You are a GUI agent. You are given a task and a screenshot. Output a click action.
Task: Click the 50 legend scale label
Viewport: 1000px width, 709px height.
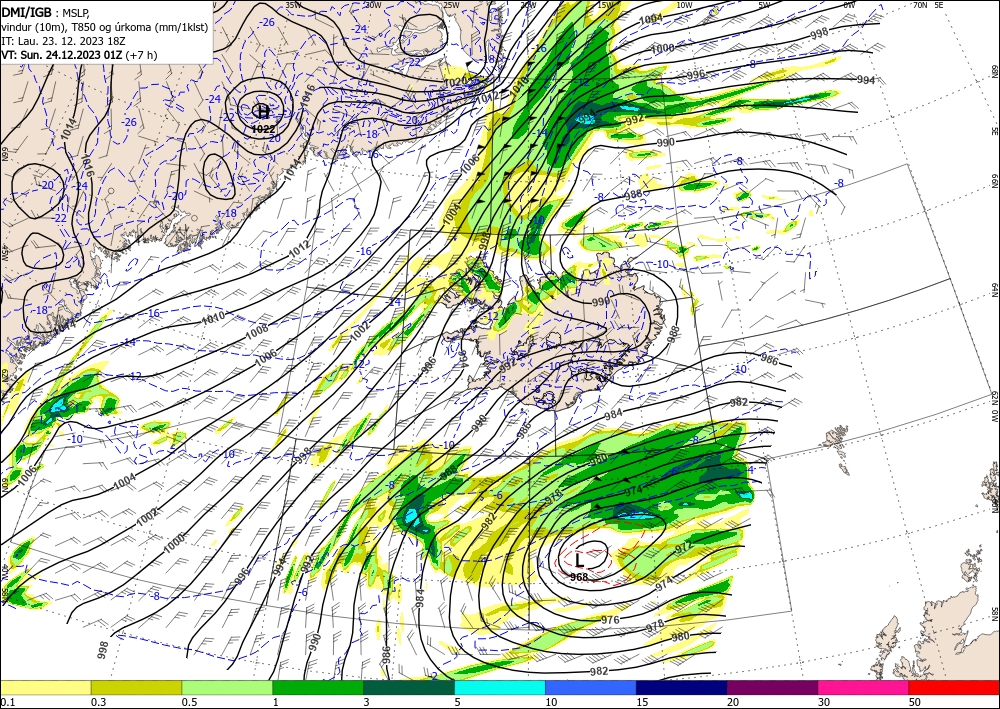915,702
